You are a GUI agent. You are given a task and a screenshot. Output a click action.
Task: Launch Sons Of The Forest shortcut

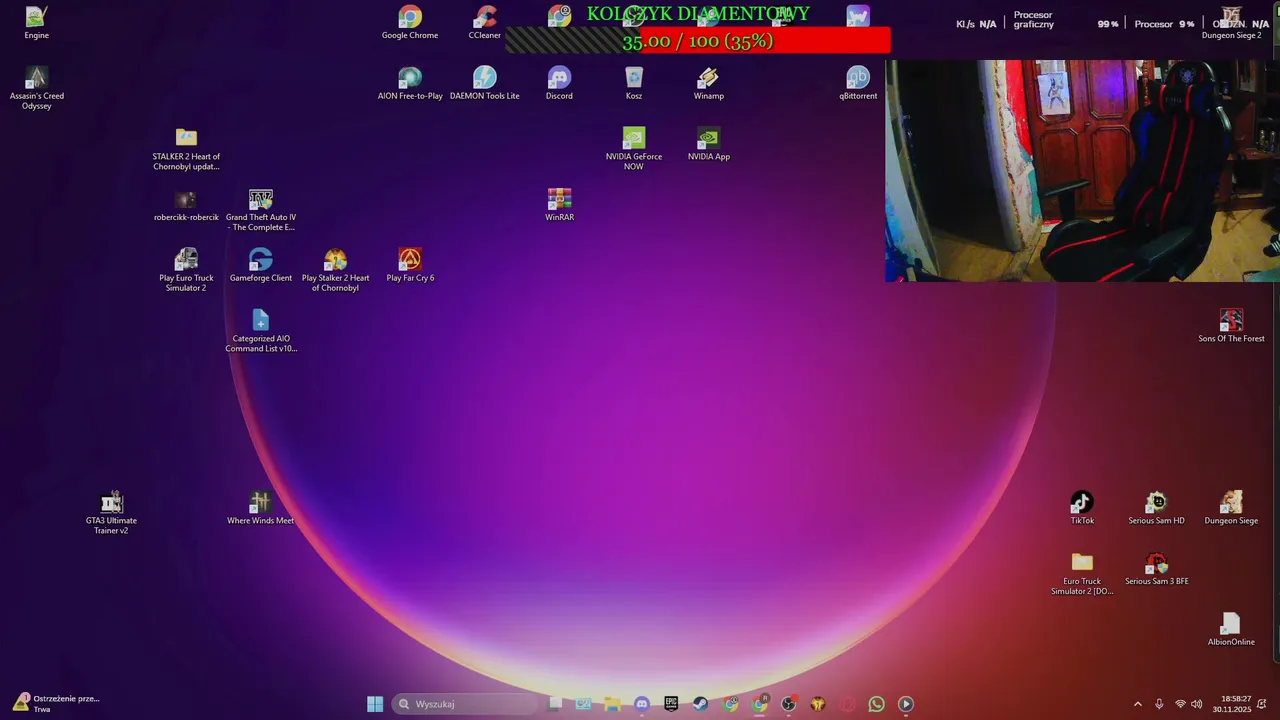[x=1231, y=326]
